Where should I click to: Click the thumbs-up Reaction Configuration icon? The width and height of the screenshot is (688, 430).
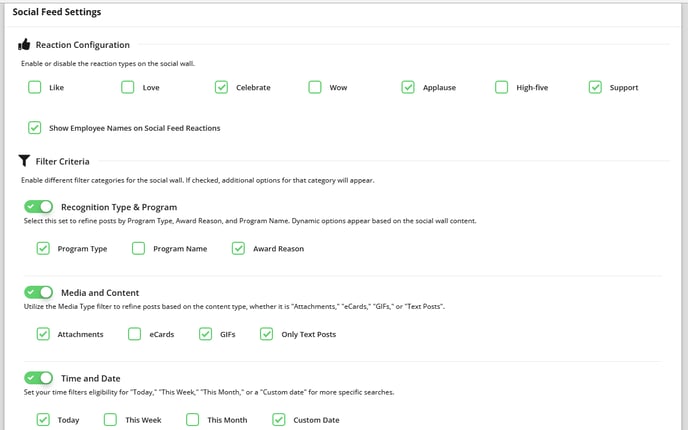pyautogui.click(x=24, y=44)
